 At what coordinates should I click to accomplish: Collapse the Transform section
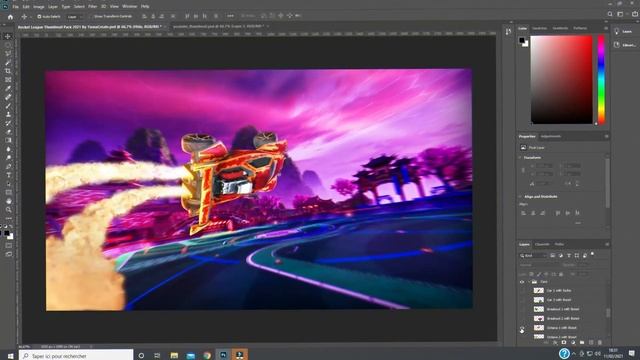pyautogui.click(x=520, y=158)
